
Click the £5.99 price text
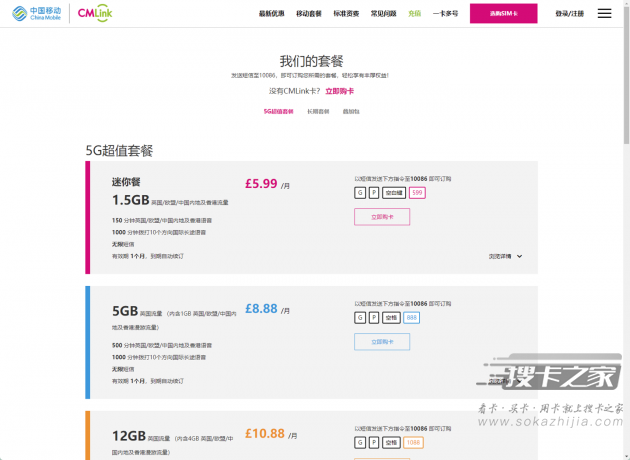pyautogui.click(x=261, y=184)
